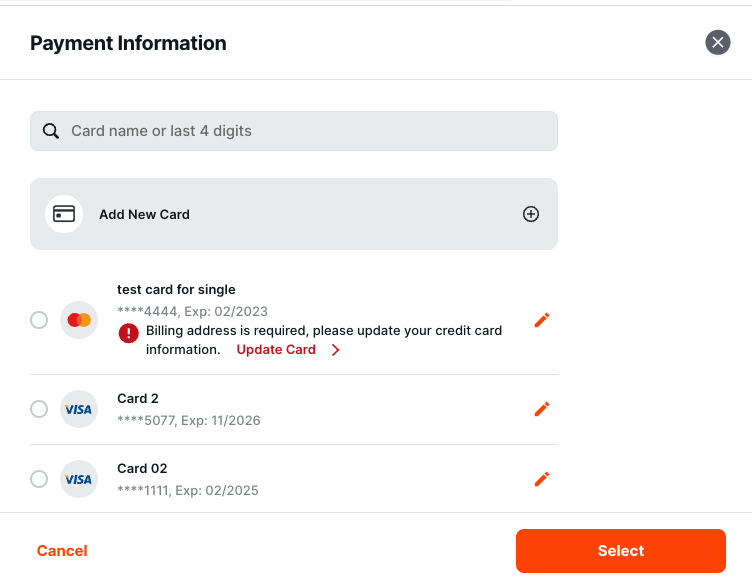Open the Update Card link
Screen dimensions: 752x581
pos(276,350)
